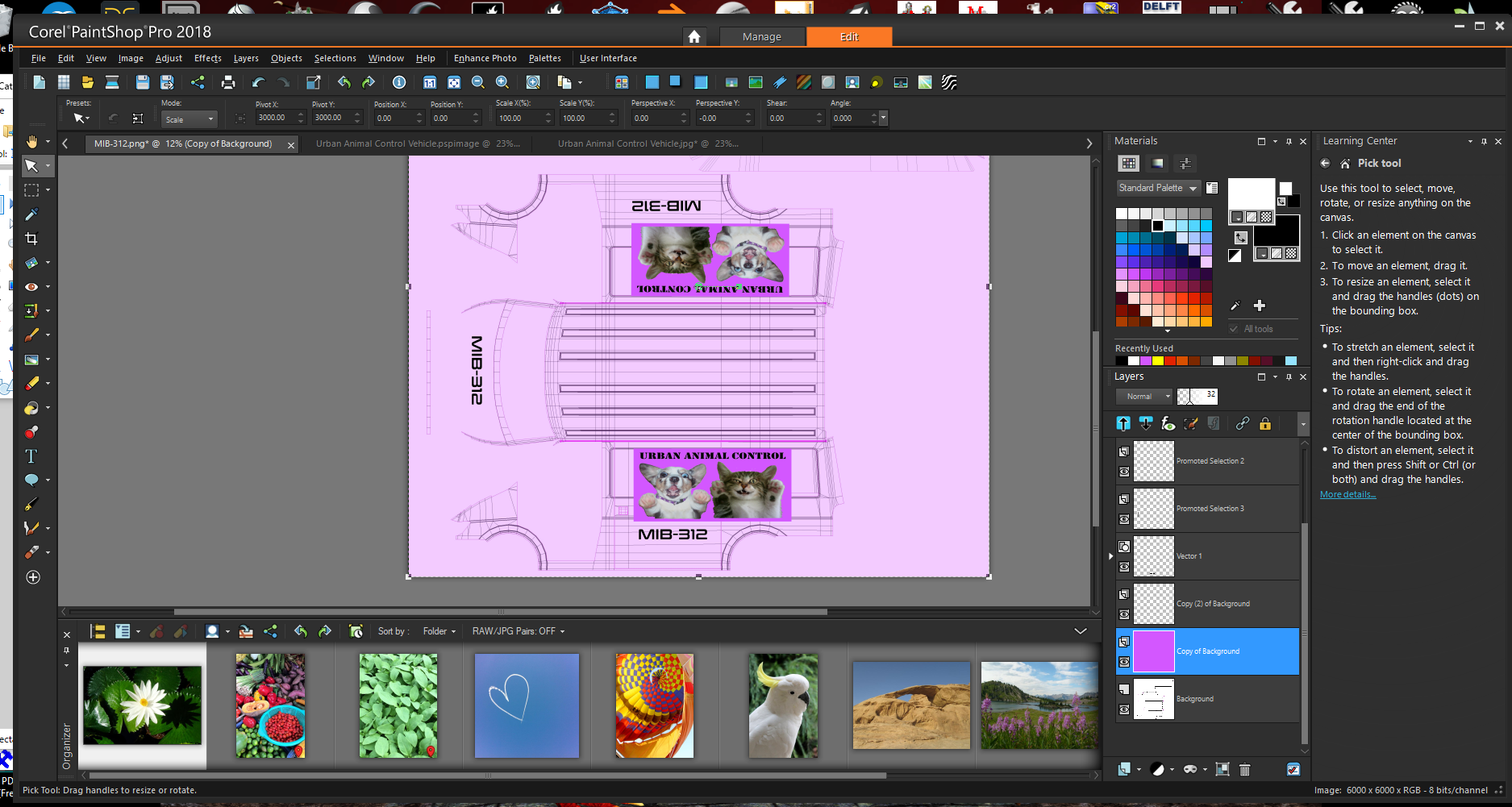The width and height of the screenshot is (1512, 807).
Task: Open the Mode dropdown set to Scale
Action: [x=190, y=119]
